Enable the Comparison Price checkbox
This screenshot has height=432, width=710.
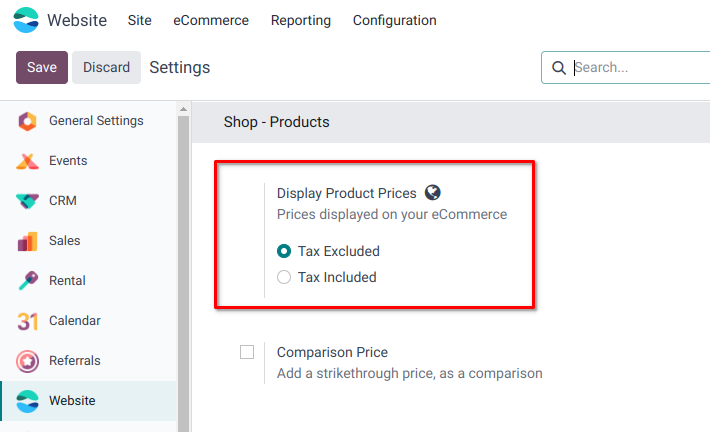247,352
